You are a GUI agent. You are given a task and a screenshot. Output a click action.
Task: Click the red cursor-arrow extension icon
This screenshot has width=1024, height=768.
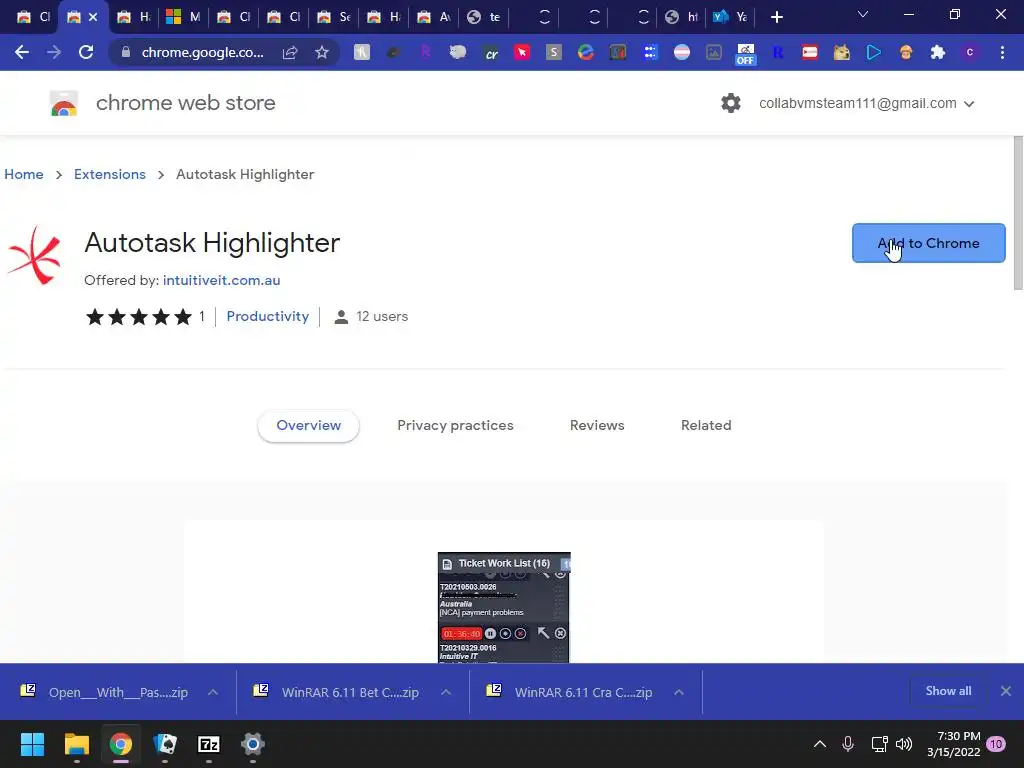(522, 52)
